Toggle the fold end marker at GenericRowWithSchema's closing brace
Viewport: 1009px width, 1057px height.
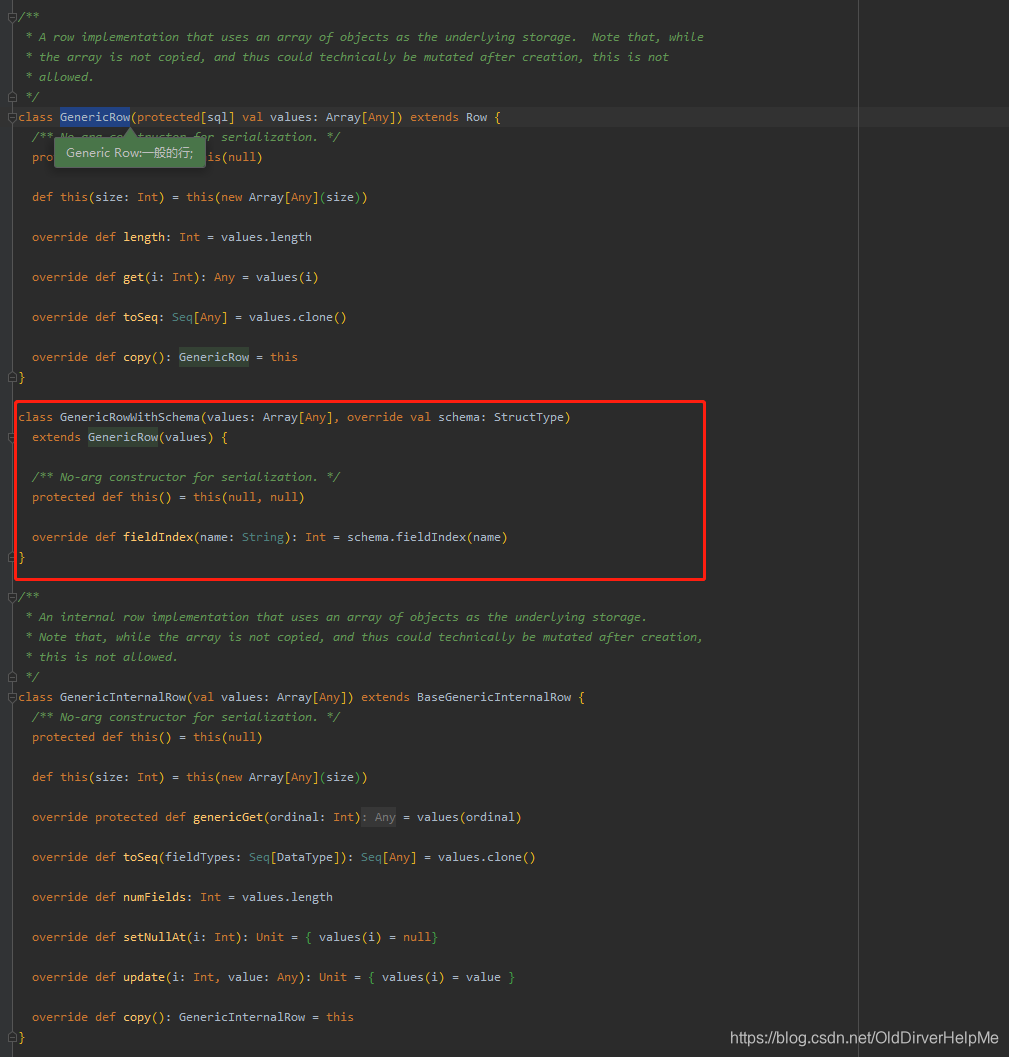point(12,557)
